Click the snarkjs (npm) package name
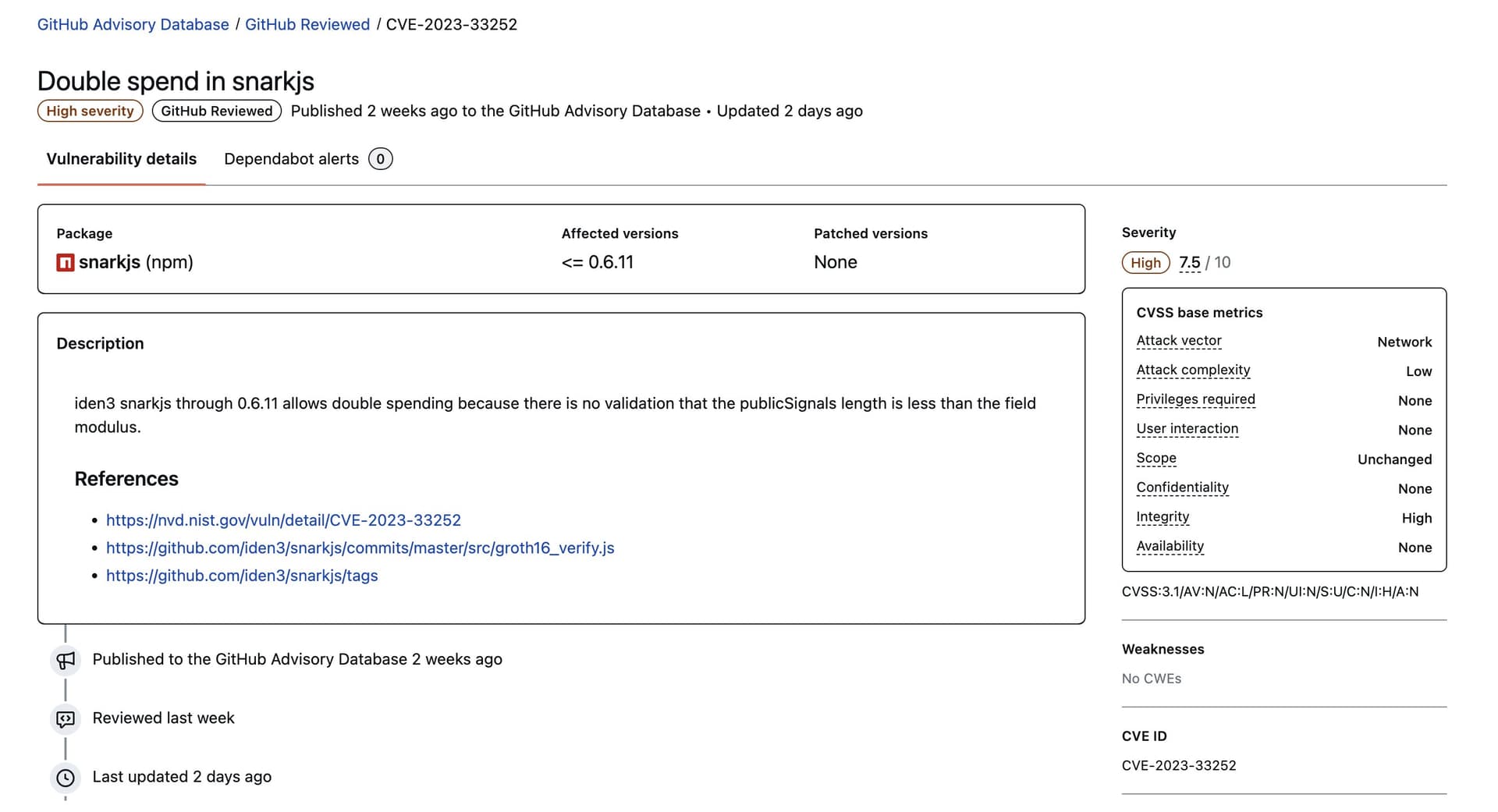1498x812 pixels. (136, 263)
